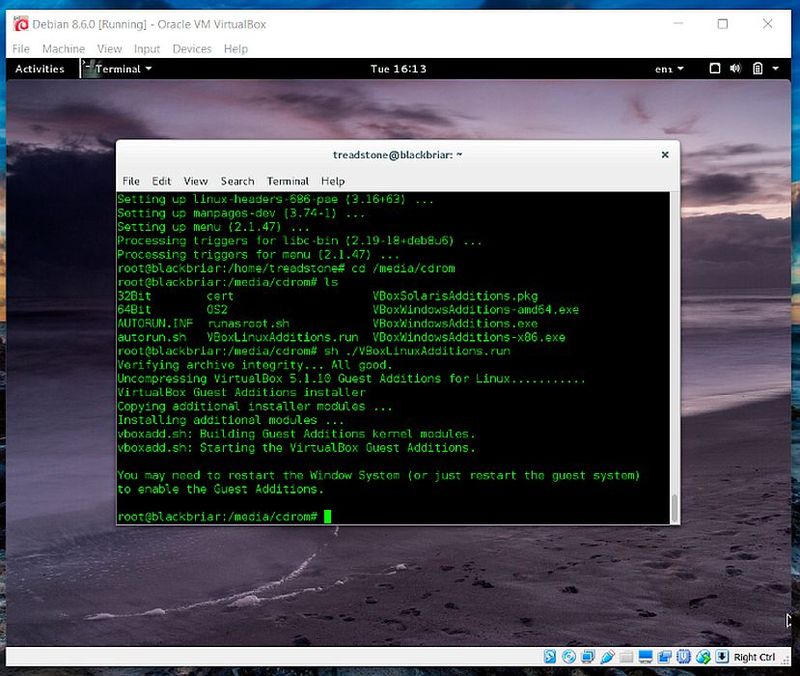The width and height of the screenshot is (800, 676).
Task: Open the Activities overview
Action: pyautogui.click(x=40, y=69)
